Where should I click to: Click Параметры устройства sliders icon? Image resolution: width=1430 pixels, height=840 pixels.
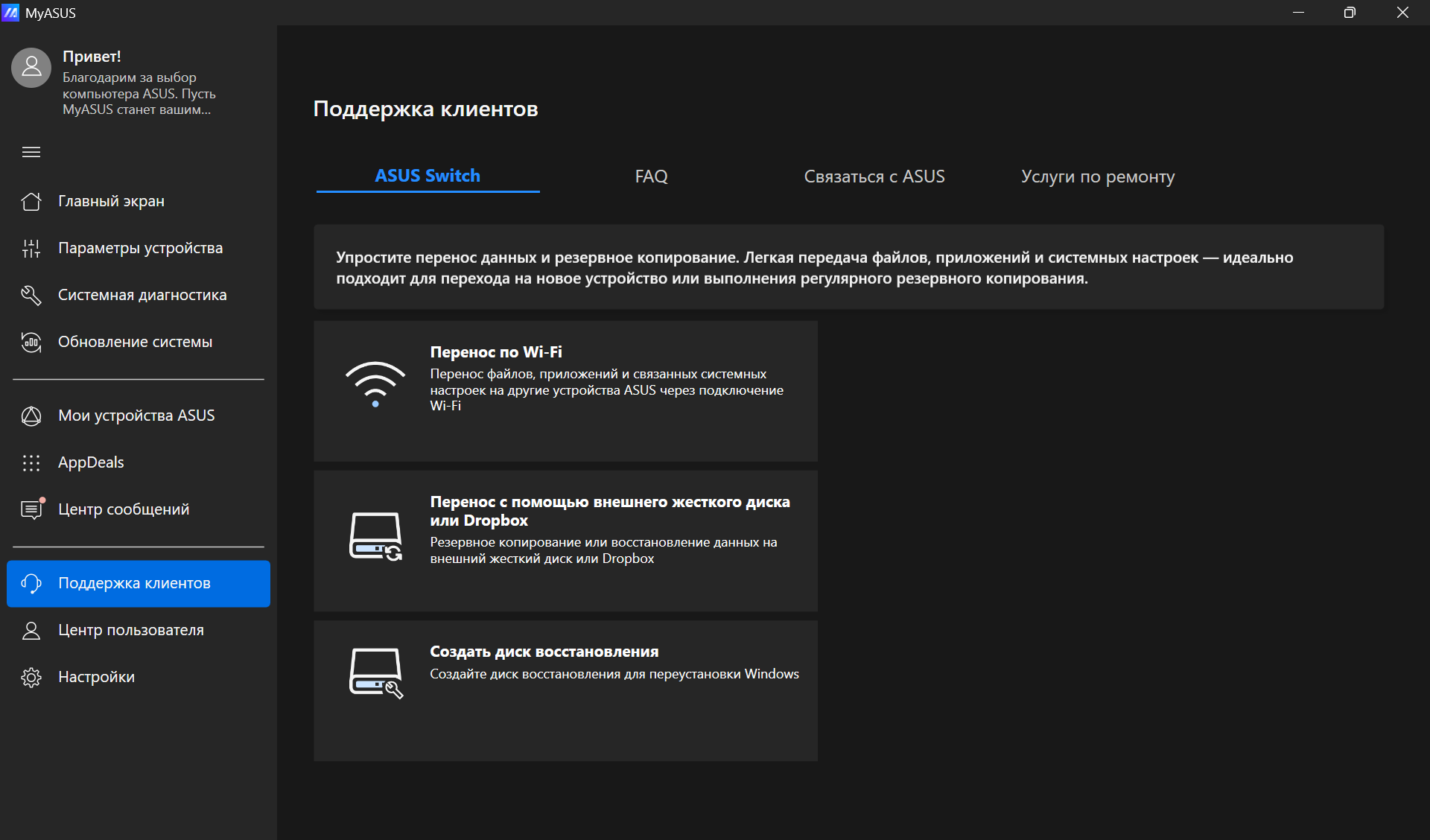(31, 248)
